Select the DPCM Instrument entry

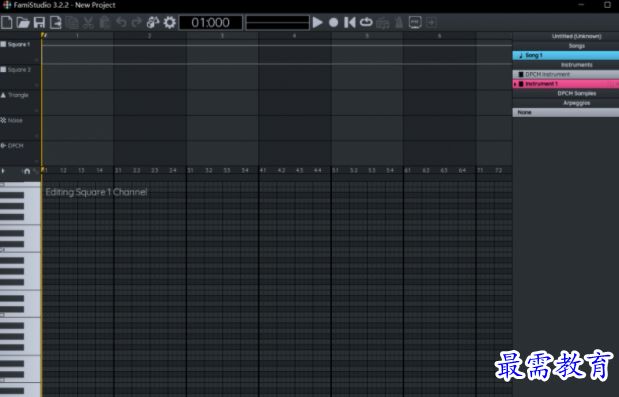566,74
